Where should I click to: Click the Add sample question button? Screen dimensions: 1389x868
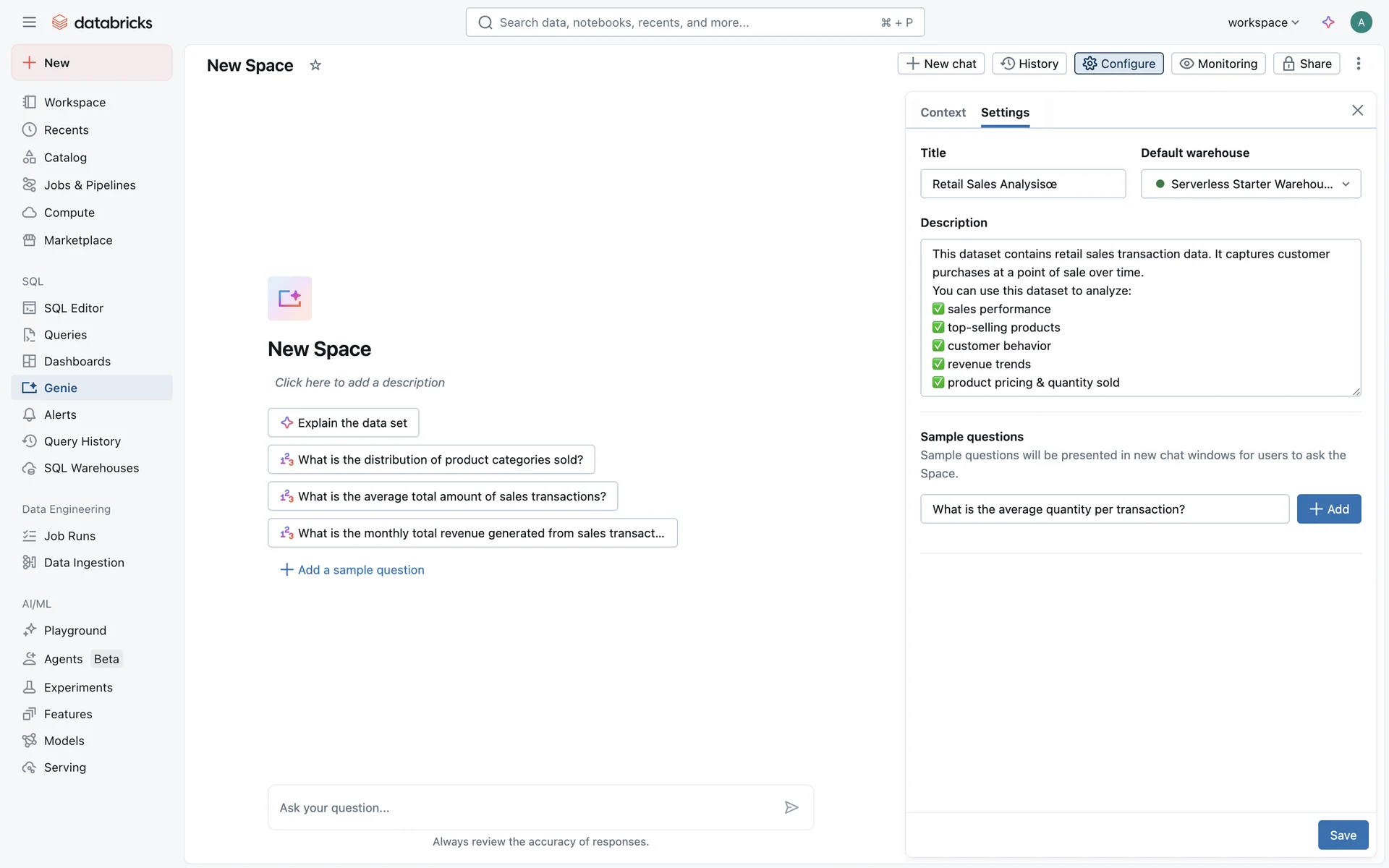pyautogui.click(x=1328, y=509)
